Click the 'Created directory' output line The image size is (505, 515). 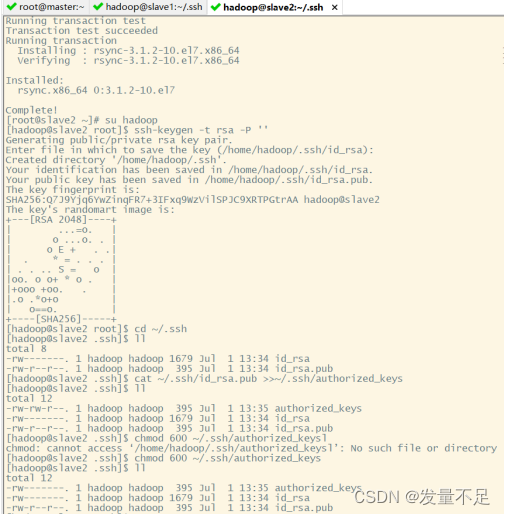[116, 160]
